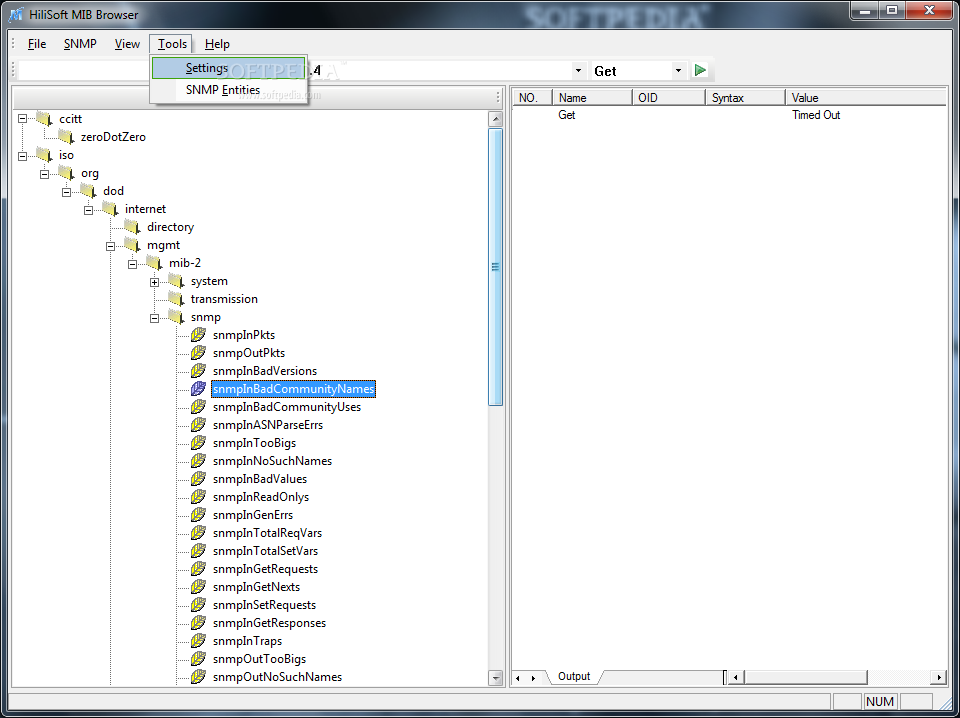Collapse the ccitt tree node
This screenshot has height=718, width=960.
[x=23, y=119]
